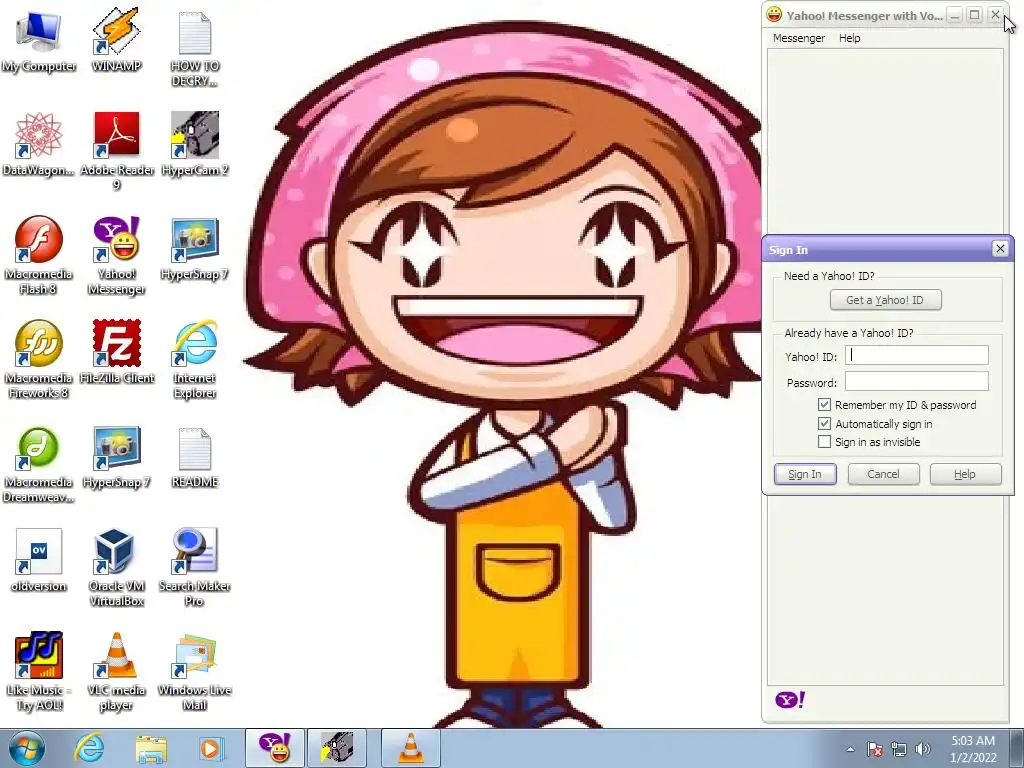Screen dimensions: 1024x768
Task: Select the README file icon
Action: click(195, 457)
